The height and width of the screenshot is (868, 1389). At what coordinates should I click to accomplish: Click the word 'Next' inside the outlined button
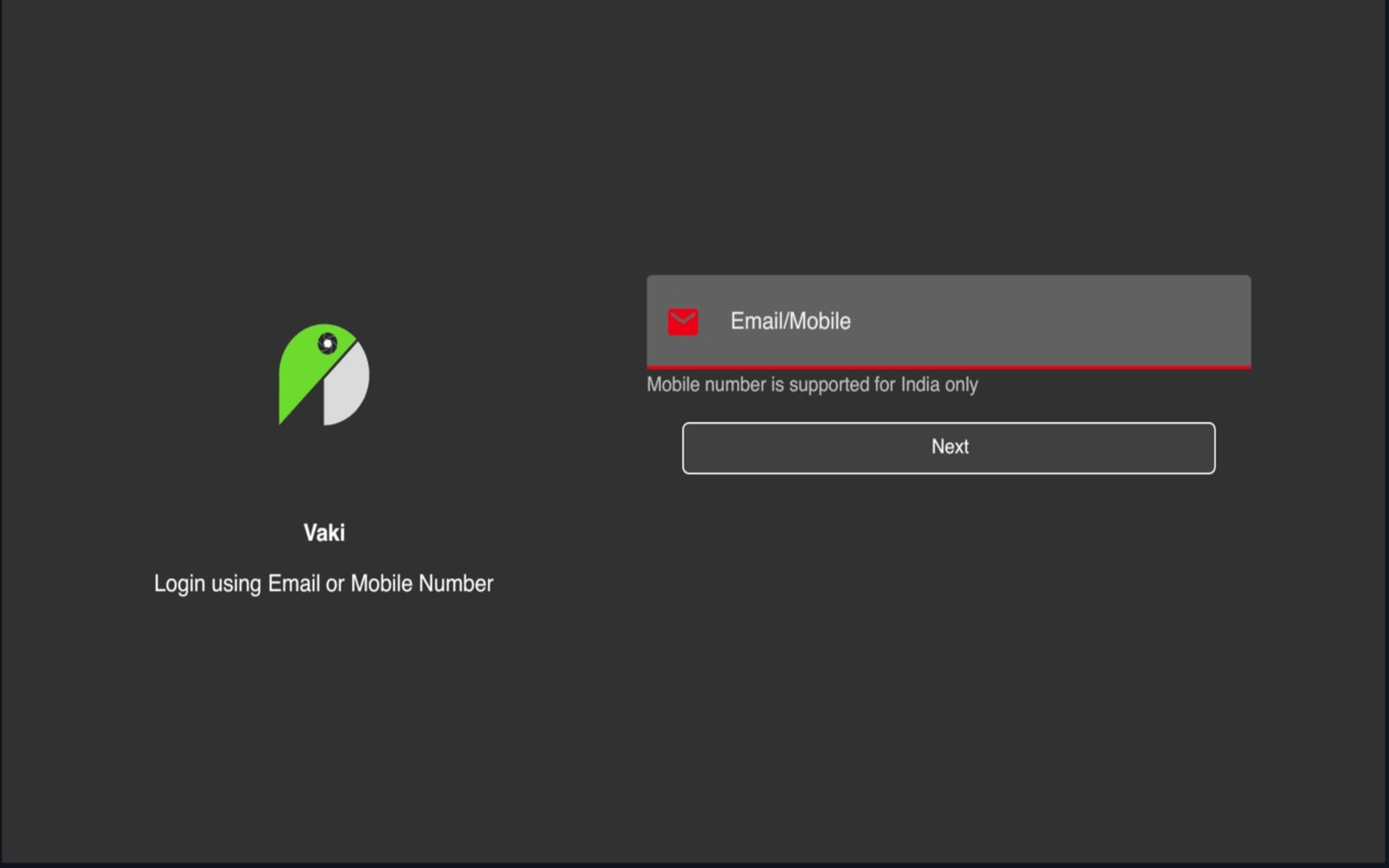950,446
